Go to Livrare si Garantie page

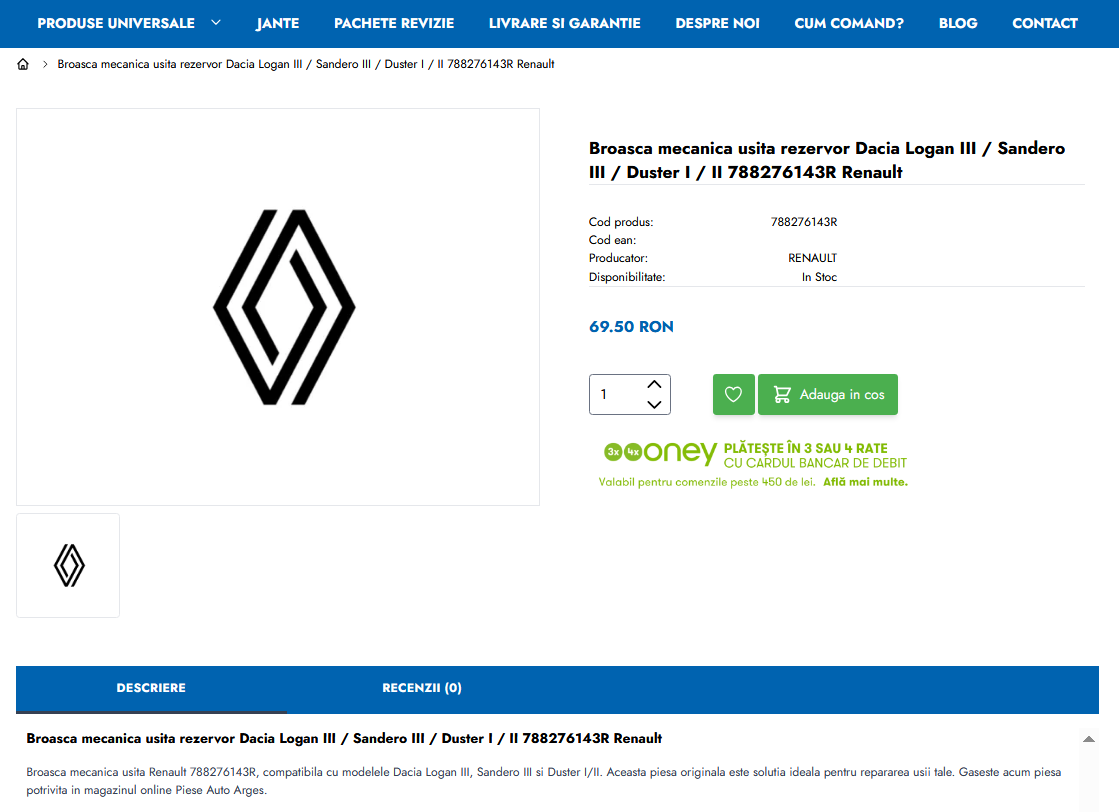[565, 23]
